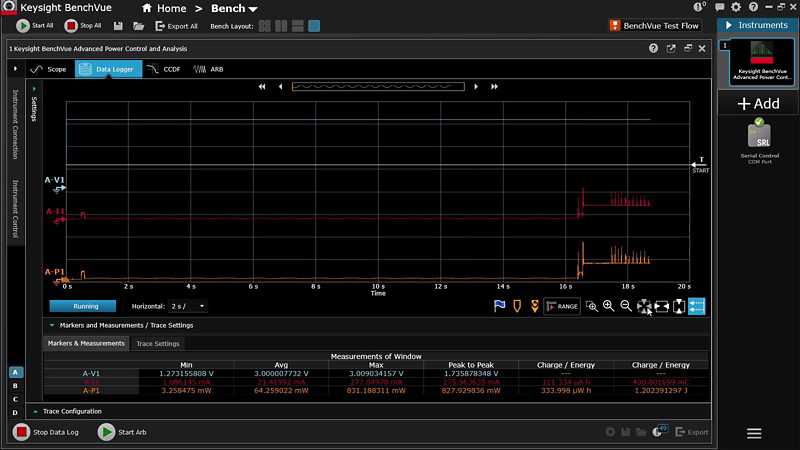Open the Horizontal 2 s/ dropdown
This screenshot has height=450, width=800.
click(x=188, y=306)
